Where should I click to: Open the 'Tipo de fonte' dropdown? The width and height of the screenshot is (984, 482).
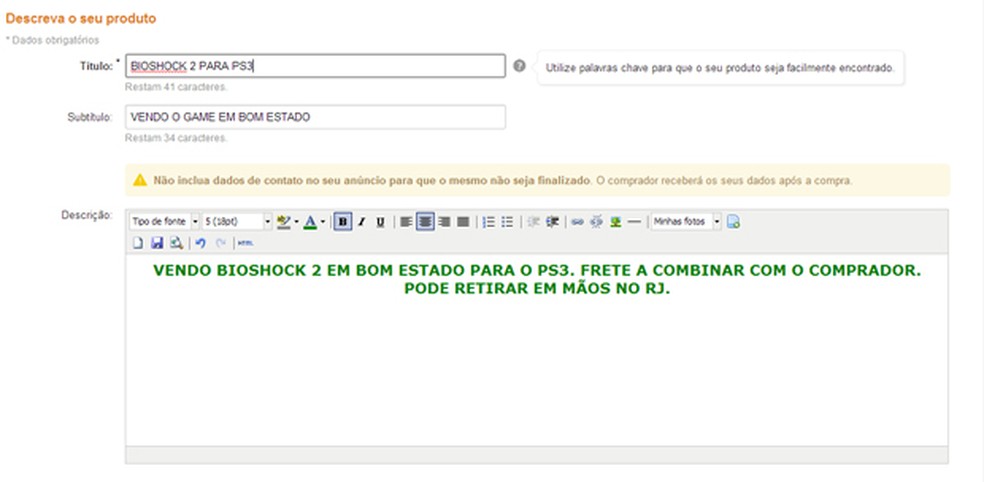[164, 222]
